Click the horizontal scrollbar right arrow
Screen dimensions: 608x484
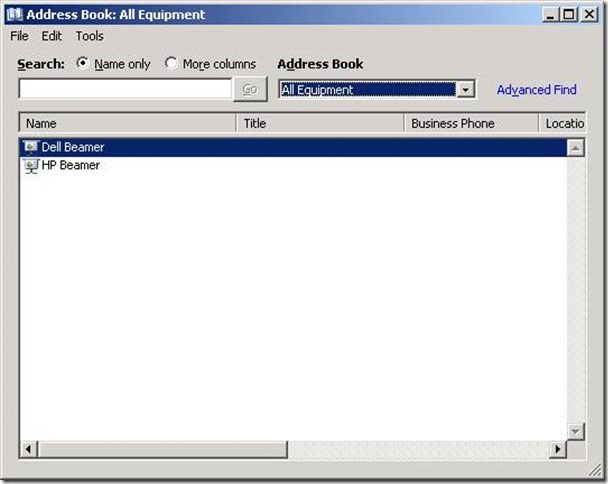point(558,450)
